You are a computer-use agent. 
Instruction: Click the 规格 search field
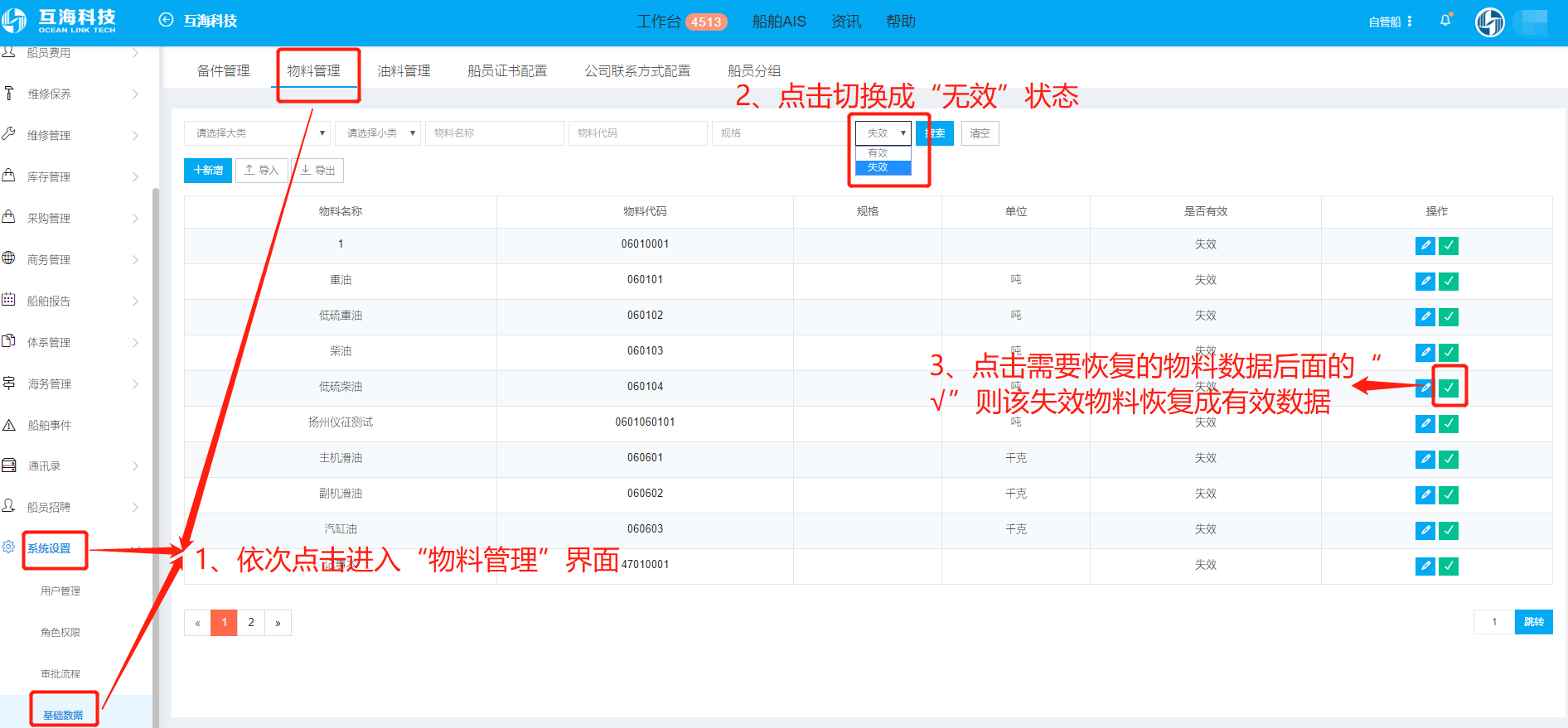pos(782,133)
